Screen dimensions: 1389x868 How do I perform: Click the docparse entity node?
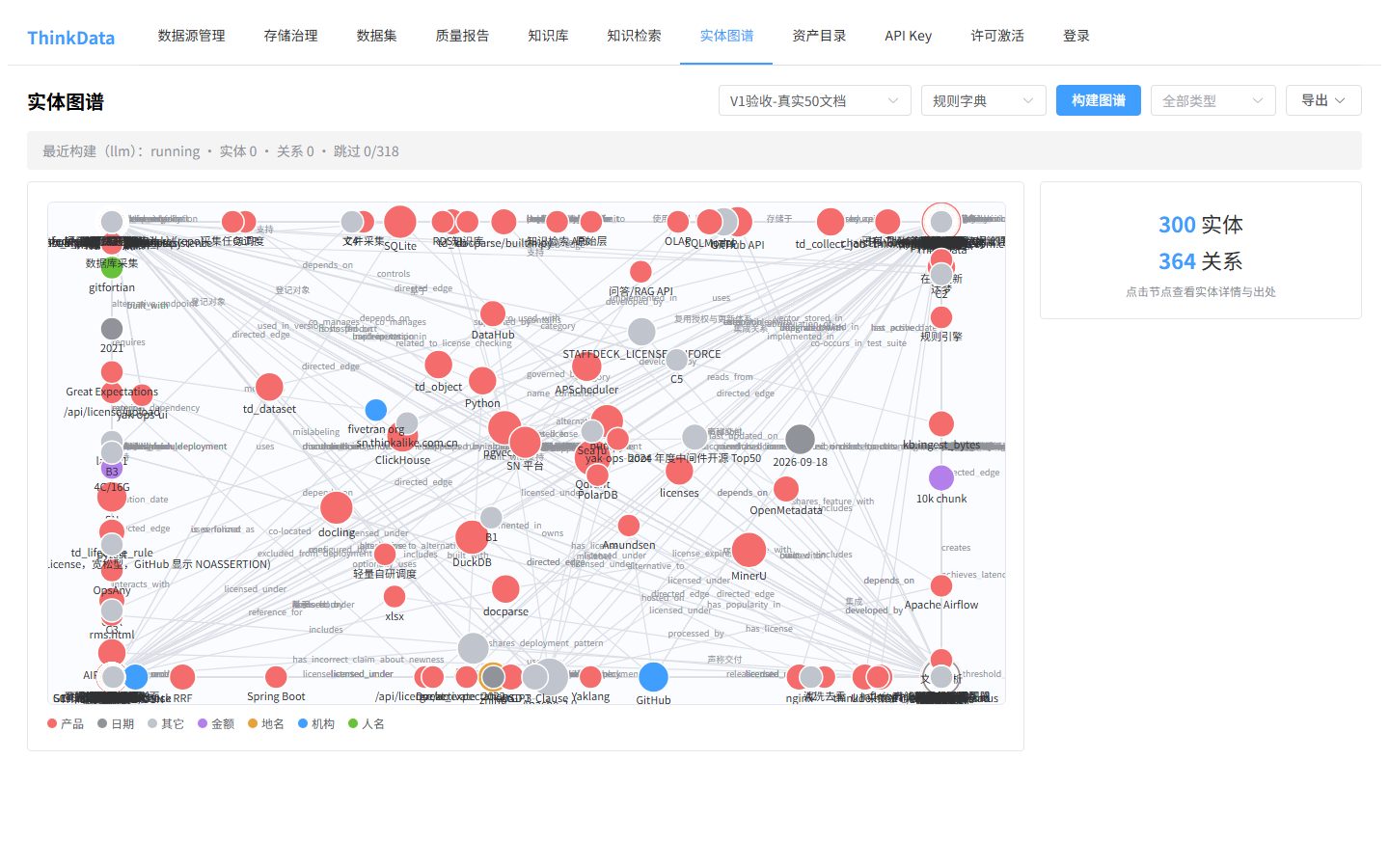pos(505,589)
